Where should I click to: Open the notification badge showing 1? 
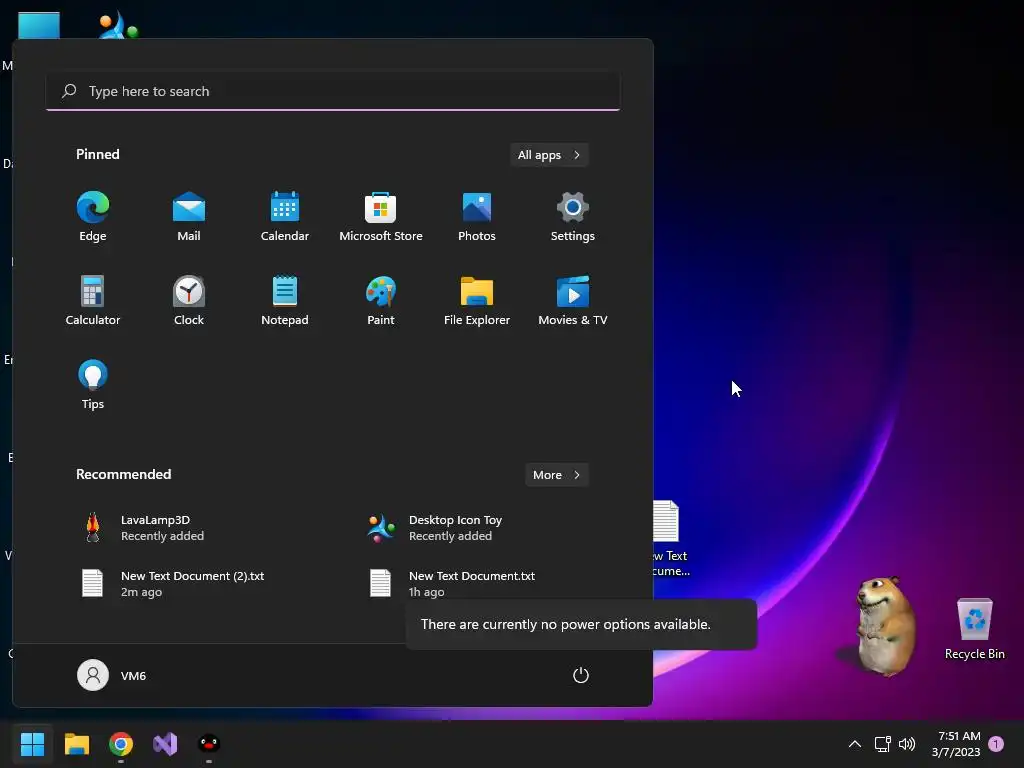click(x=996, y=744)
